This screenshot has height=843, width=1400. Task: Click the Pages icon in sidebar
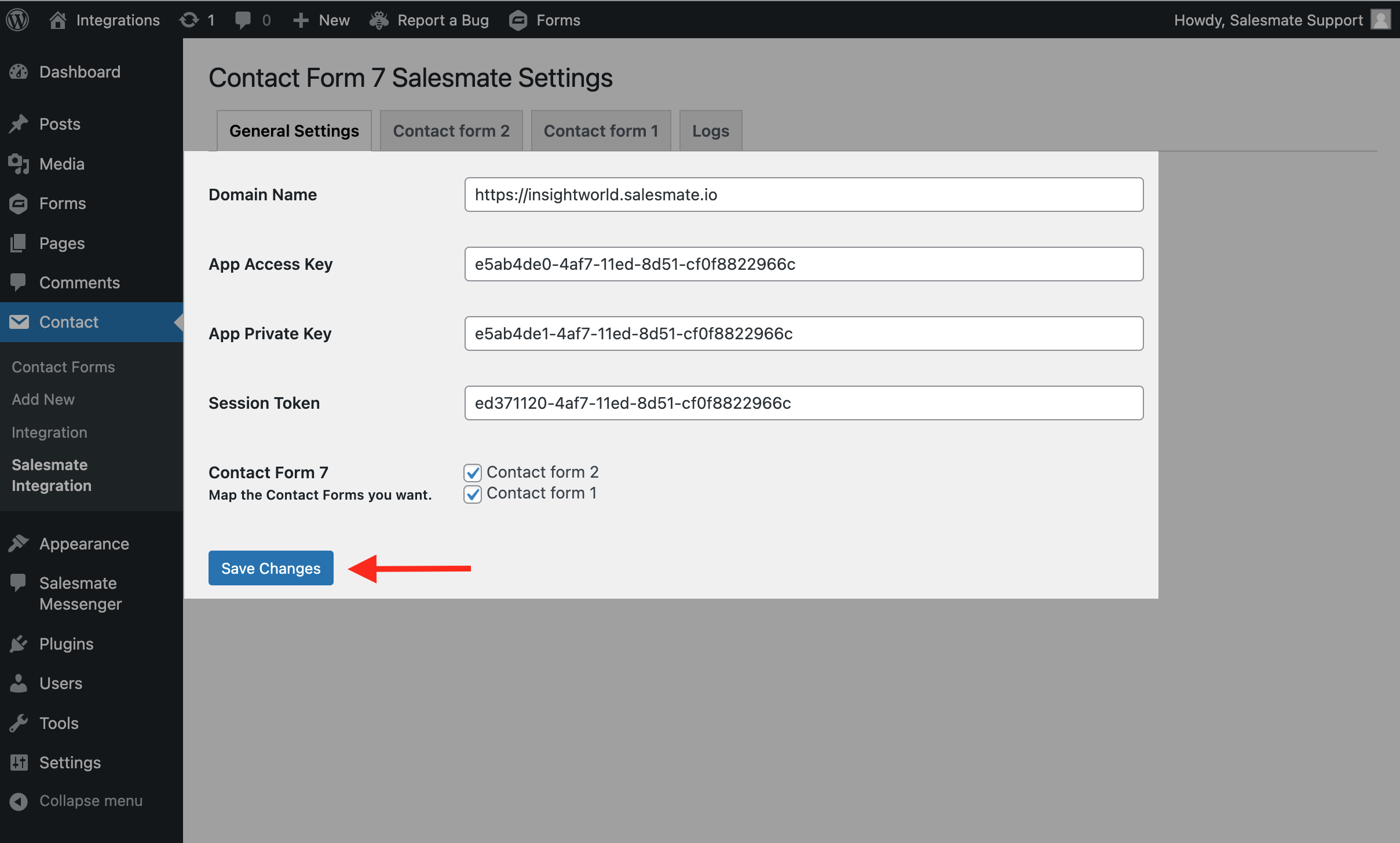click(19, 243)
